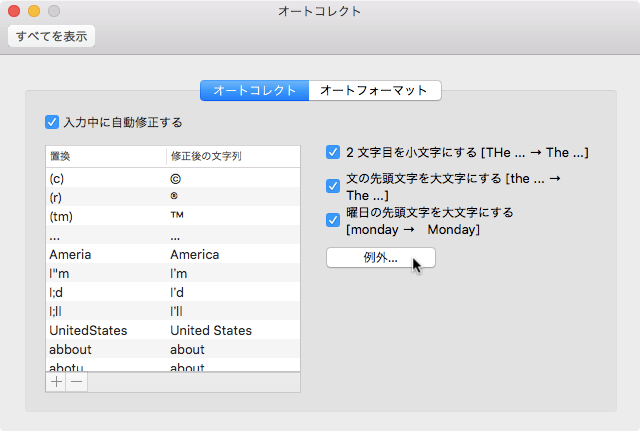This screenshot has width=640, height=431.
Task: Toggle 入力中に自動修正する checkbox
Action: (53, 122)
